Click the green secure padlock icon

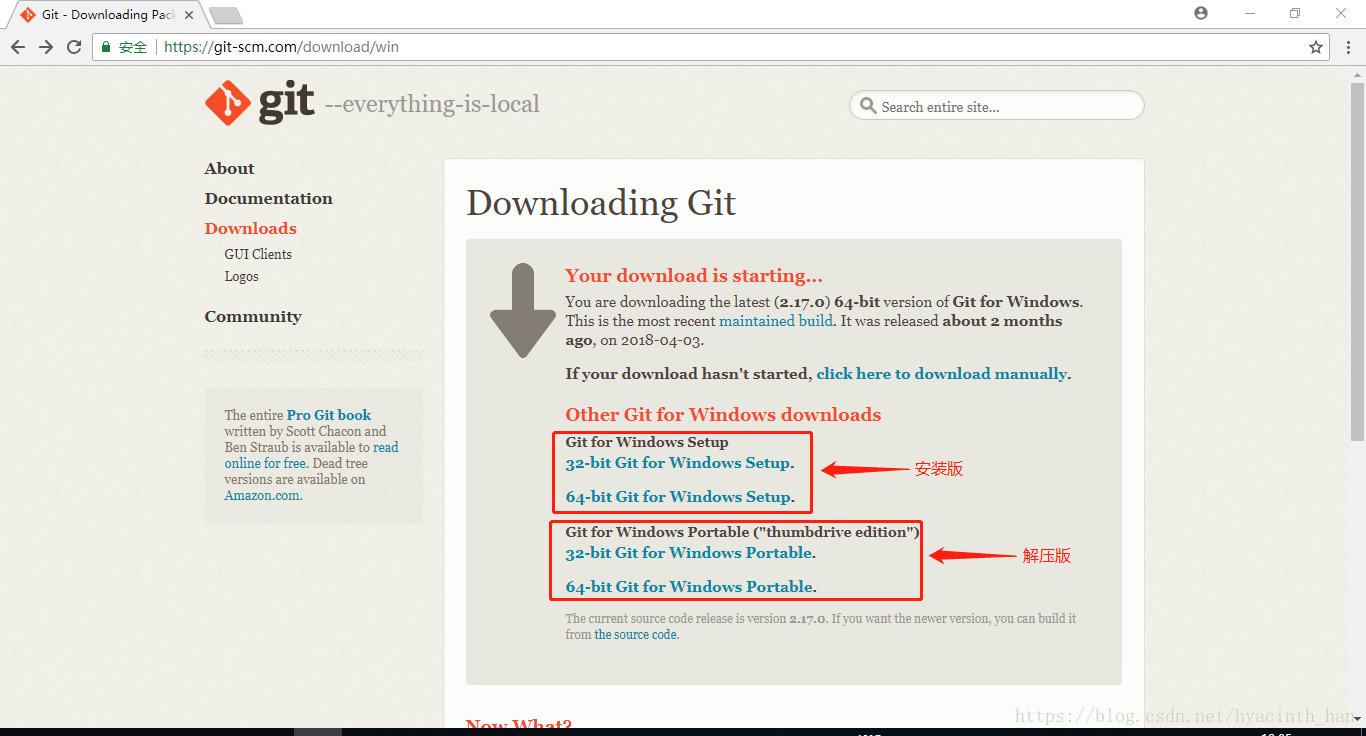pyautogui.click(x=106, y=47)
